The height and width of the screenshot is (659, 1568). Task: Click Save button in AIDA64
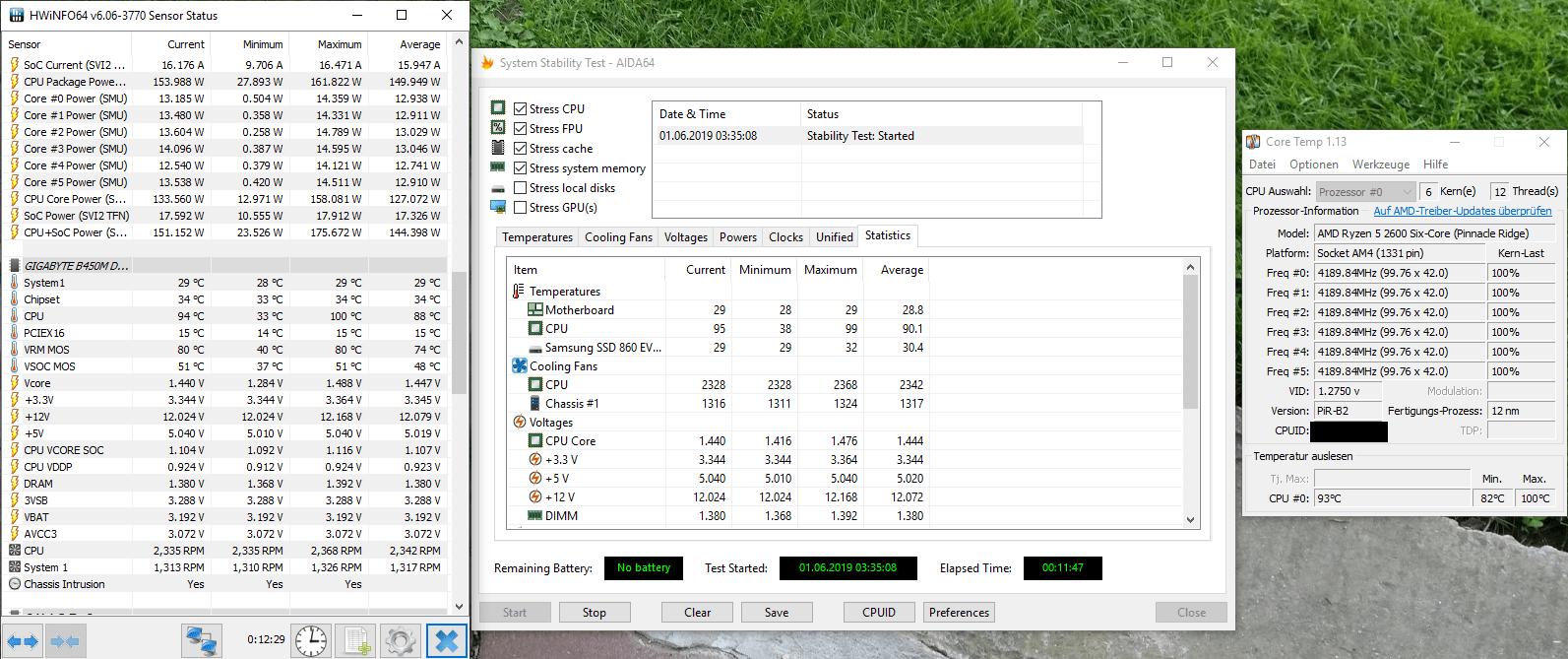coord(777,613)
